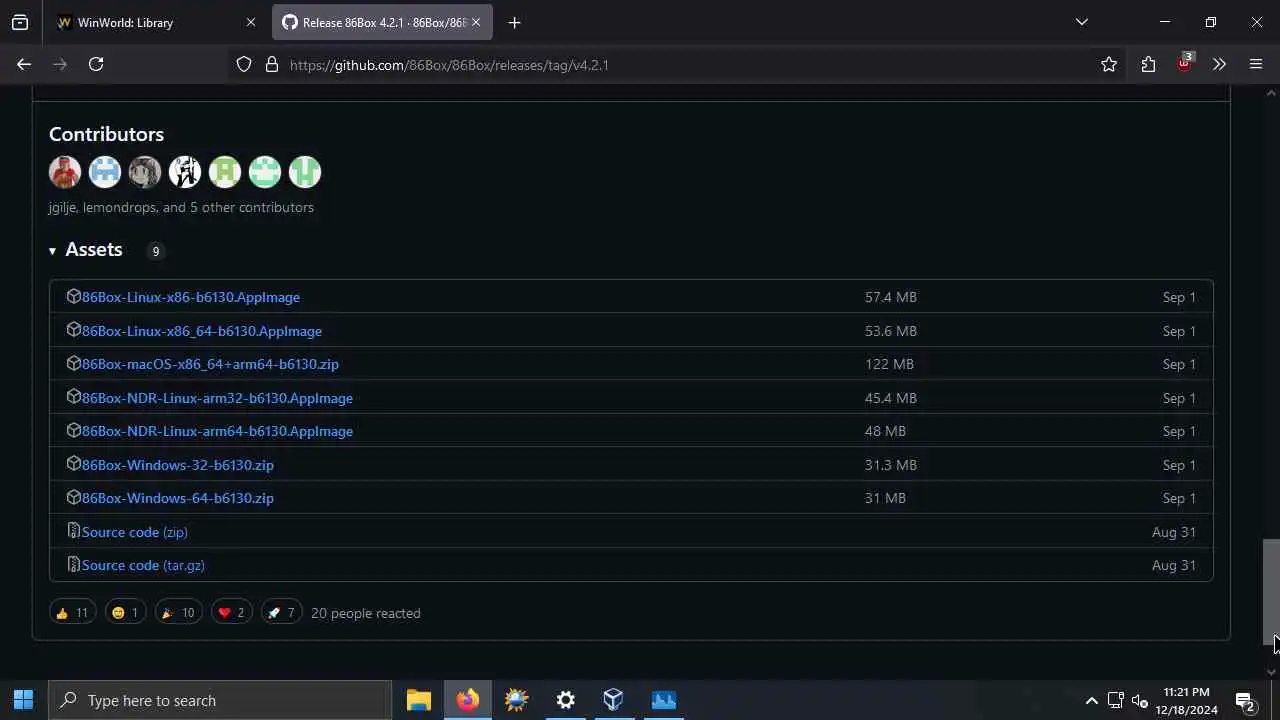The image size is (1280, 720).
Task: Open the uBlock Origin extension icon
Action: 1184,65
